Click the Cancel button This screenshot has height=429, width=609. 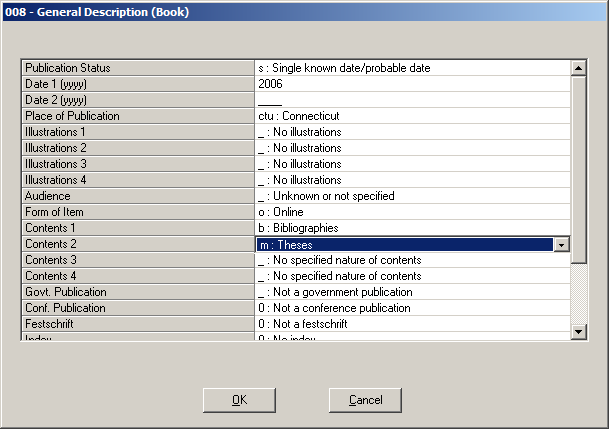click(365, 400)
